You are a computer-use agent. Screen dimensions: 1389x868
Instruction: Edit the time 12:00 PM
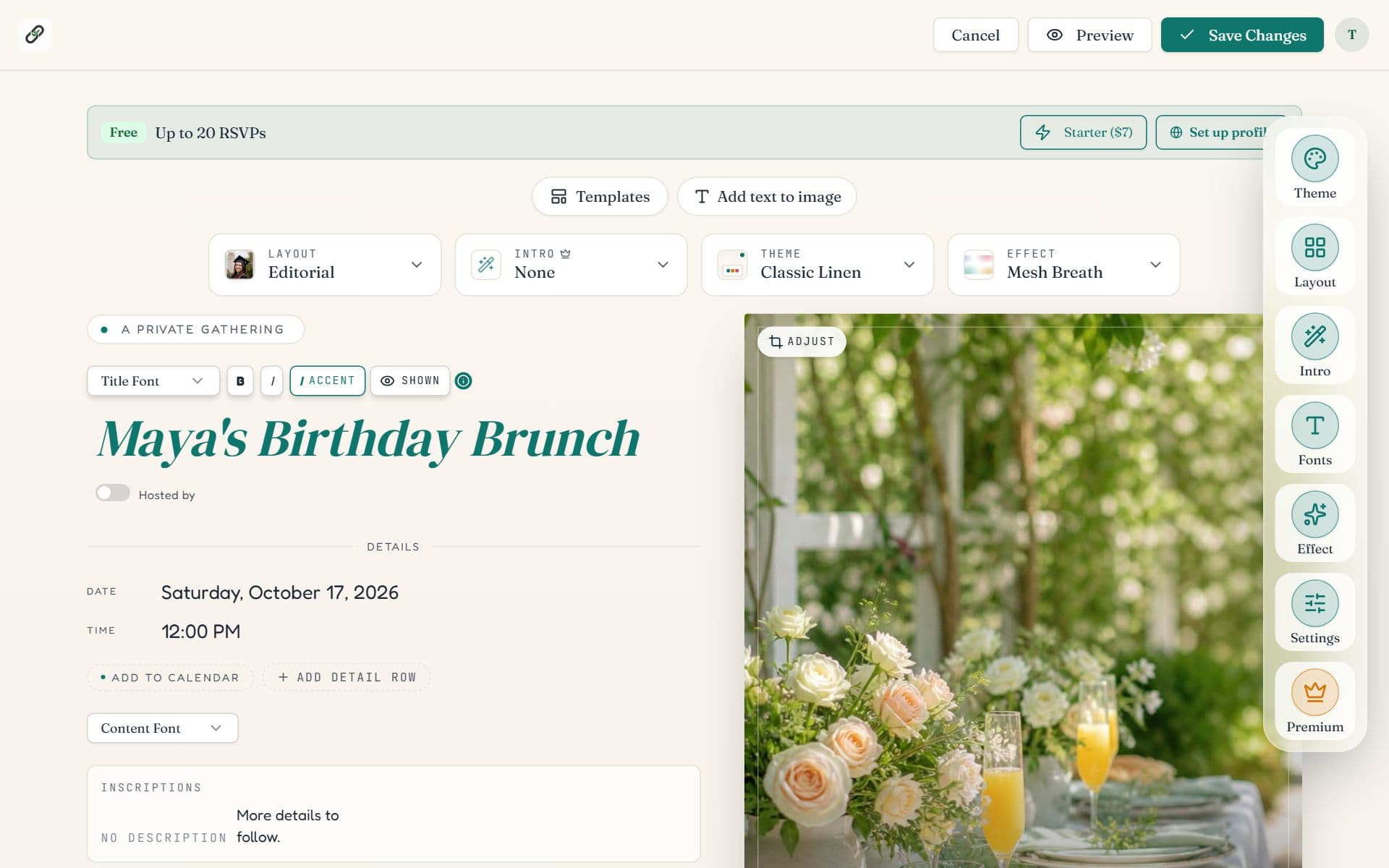200,631
